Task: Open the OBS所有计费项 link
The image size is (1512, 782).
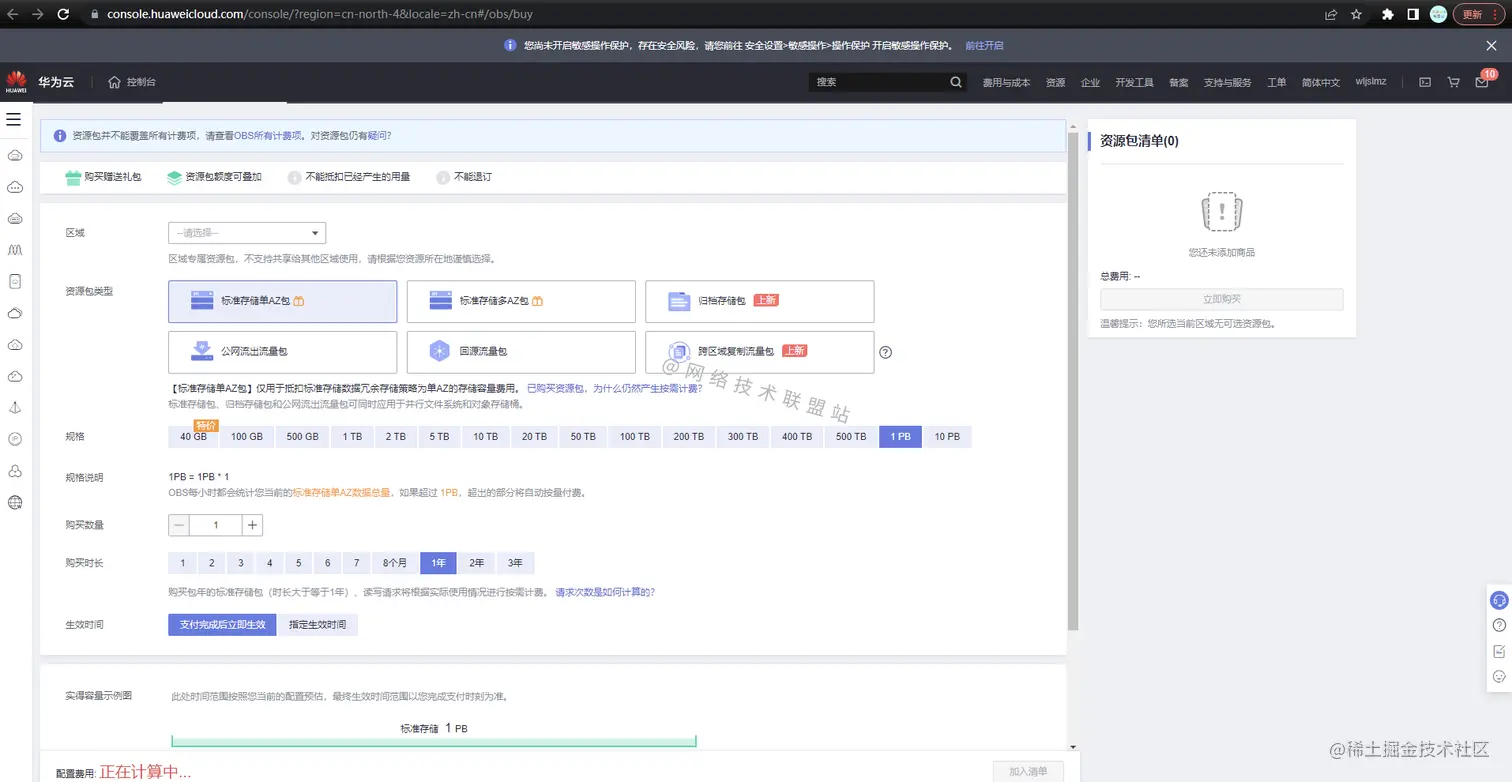Action: pyautogui.click(x=267, y=135)
